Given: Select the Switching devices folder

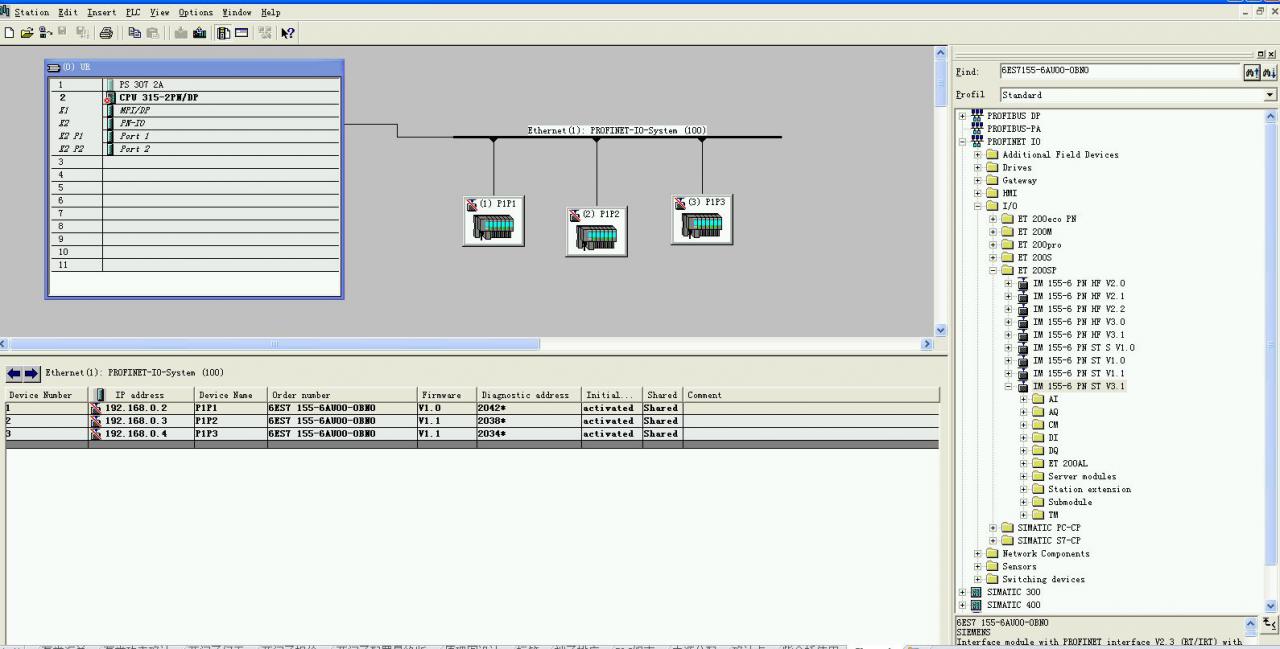Looking at the screenshot, I should (1043, 580).
